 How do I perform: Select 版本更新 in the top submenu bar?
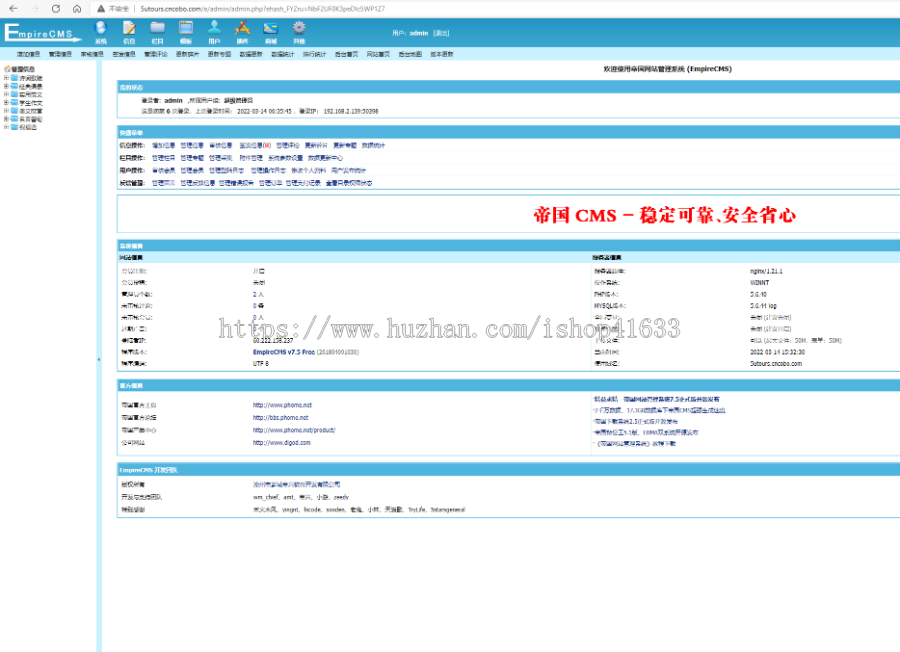[x=442, y=54]
